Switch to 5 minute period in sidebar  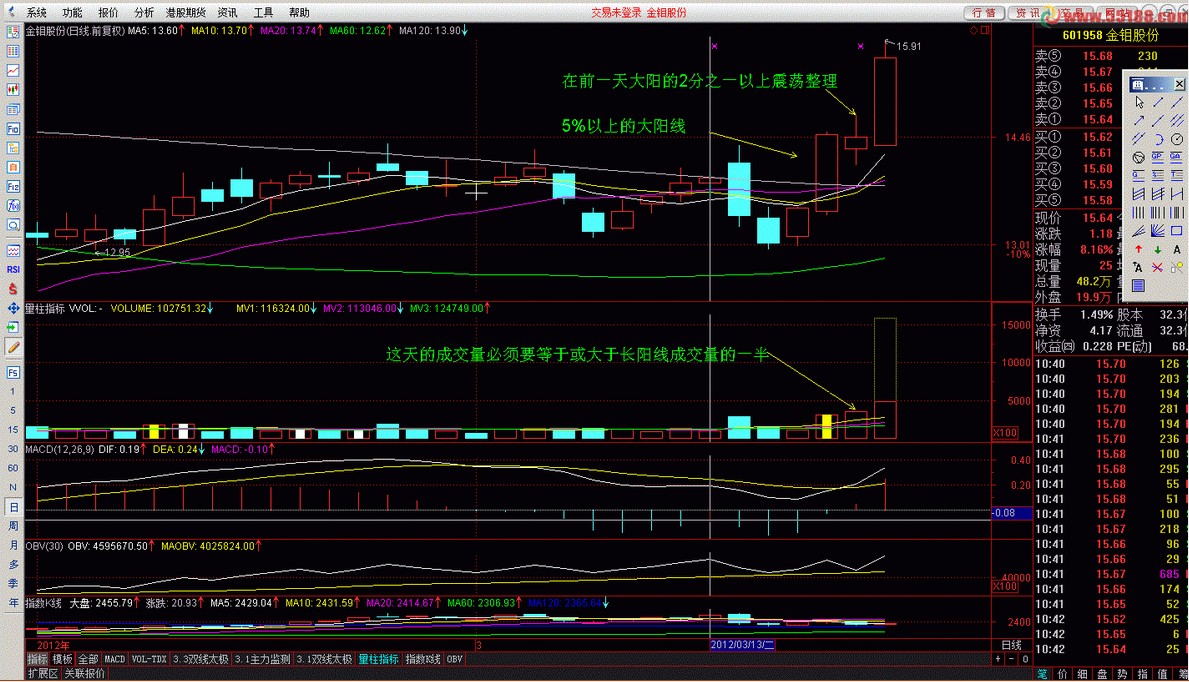[x=13, y=410]
